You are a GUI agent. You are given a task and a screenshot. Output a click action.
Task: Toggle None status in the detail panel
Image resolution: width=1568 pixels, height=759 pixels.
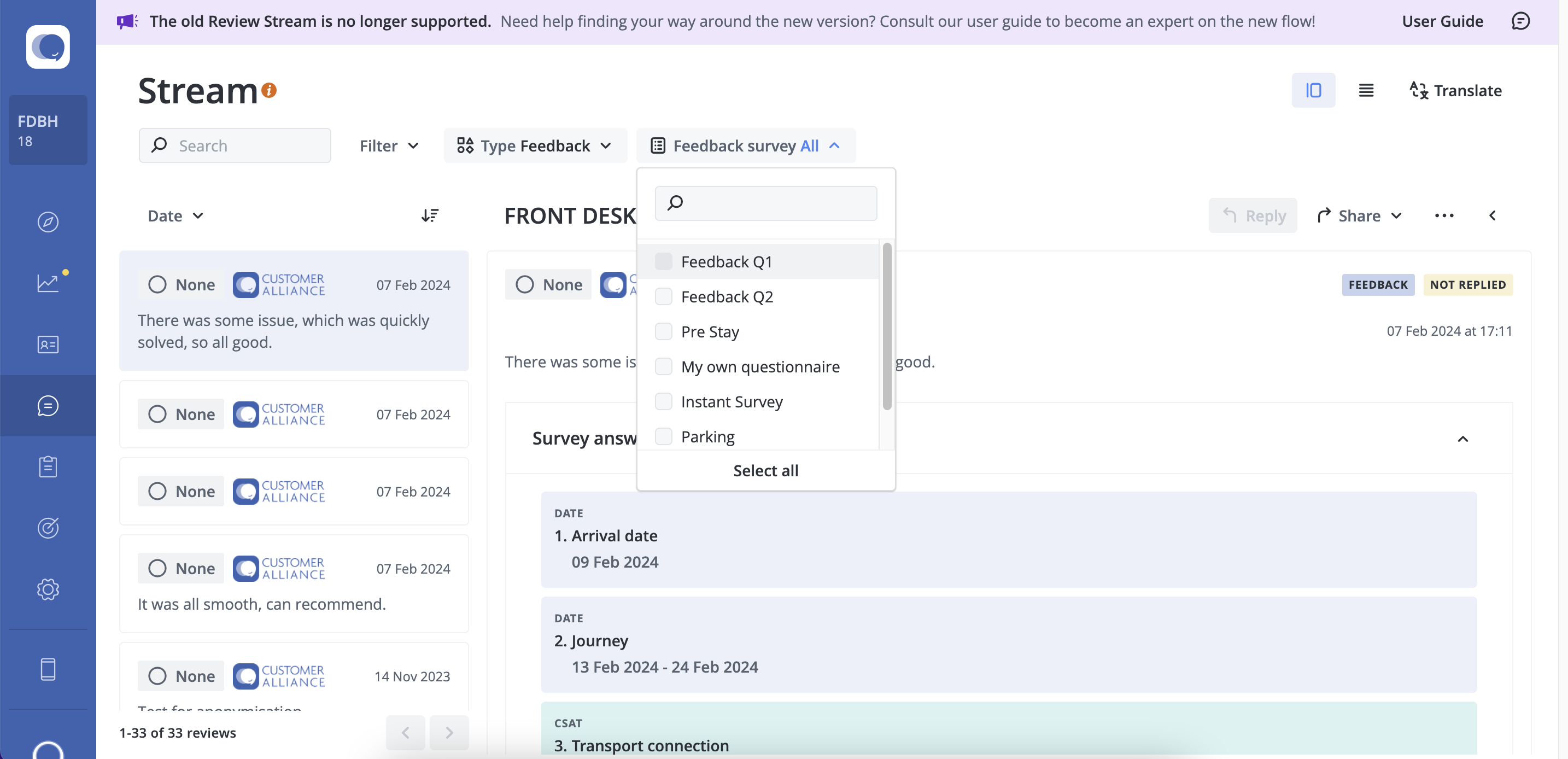coord(548,284)
